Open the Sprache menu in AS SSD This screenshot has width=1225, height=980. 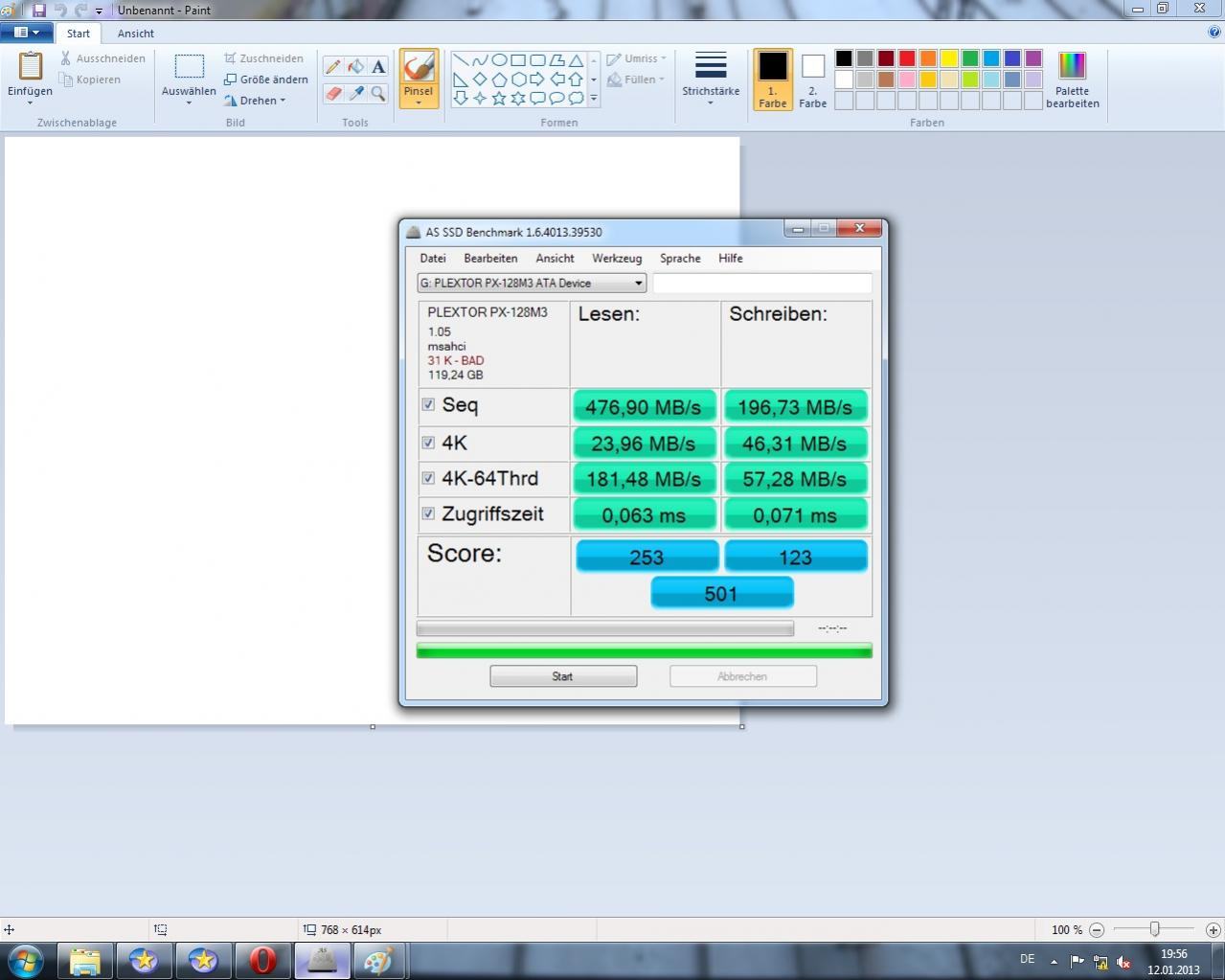coord(680,259)
